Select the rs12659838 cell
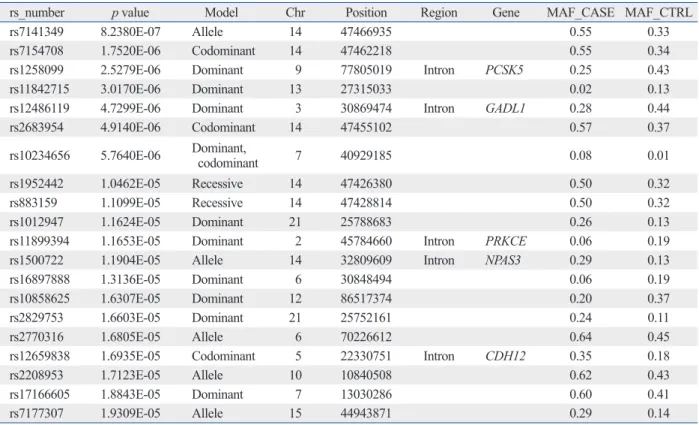This screenshot has height=425, width=699. (39, 356)
